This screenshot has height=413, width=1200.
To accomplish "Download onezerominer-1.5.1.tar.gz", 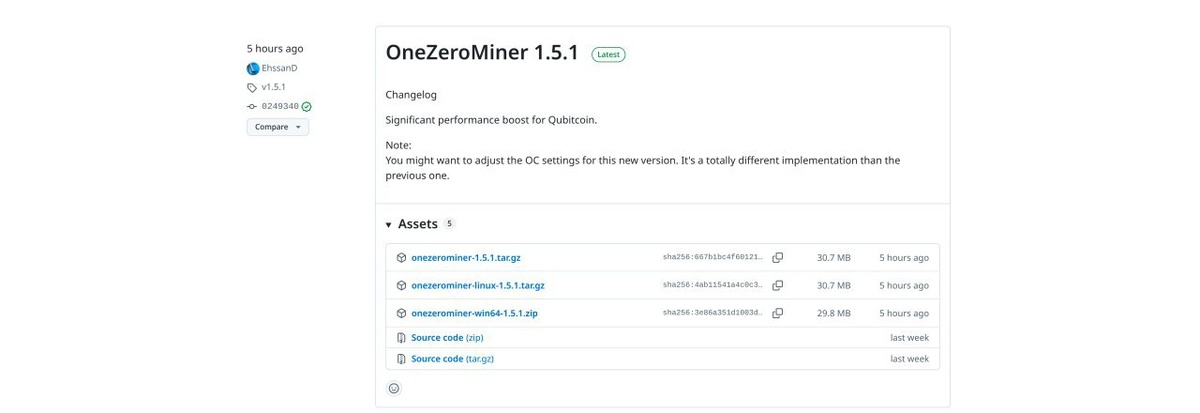I will pyautogui.click(x=465, y=258).
